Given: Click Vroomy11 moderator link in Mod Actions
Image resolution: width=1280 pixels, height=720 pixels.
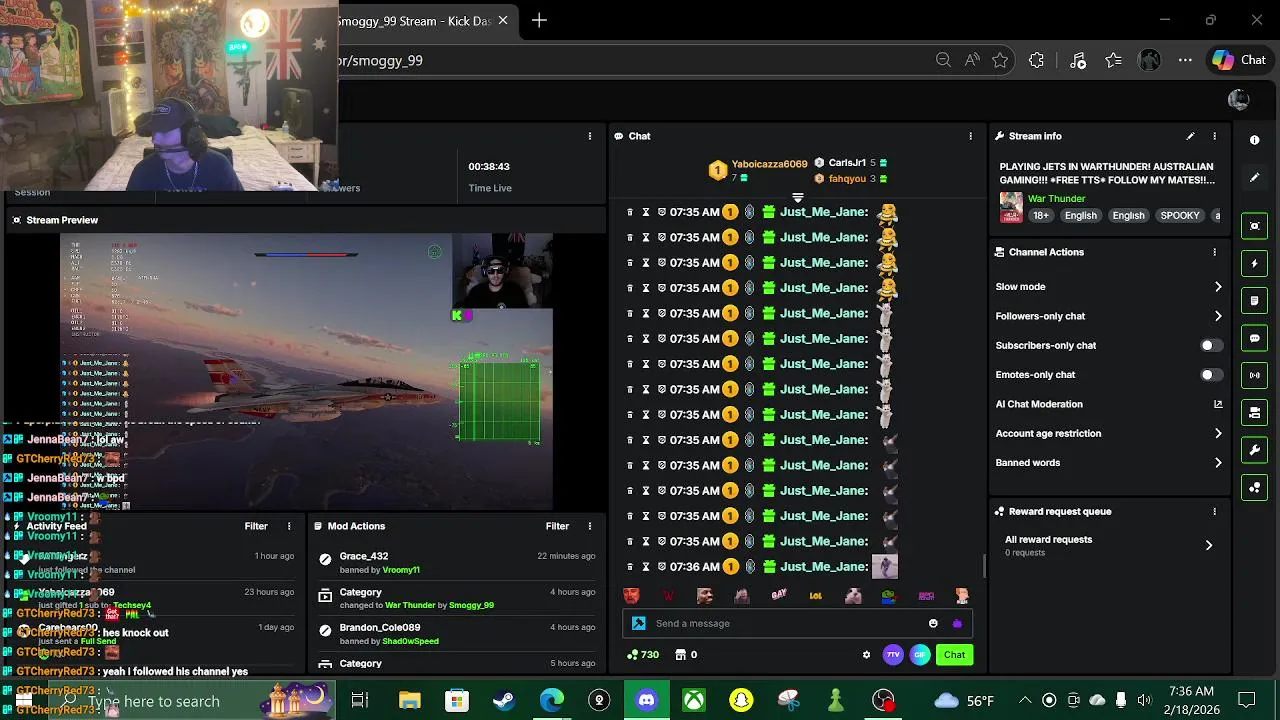Looking at the screenshot, I should tap(401, 570).
